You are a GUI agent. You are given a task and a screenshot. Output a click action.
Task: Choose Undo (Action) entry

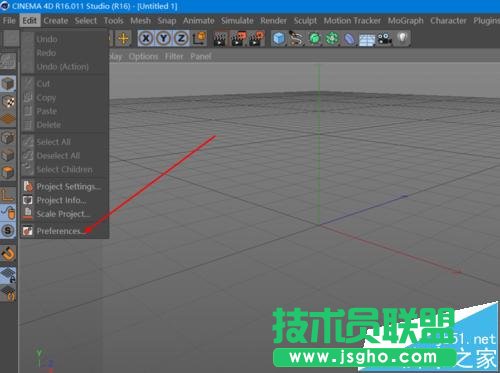coord(65,67)
